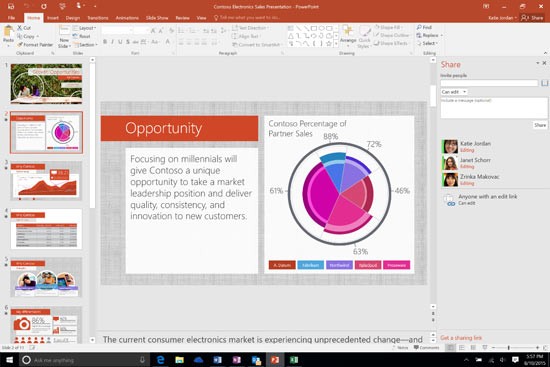Open the Layout dropdown in Slides group
This screenshot has width=550, height=367.
(x=84, y=28)
